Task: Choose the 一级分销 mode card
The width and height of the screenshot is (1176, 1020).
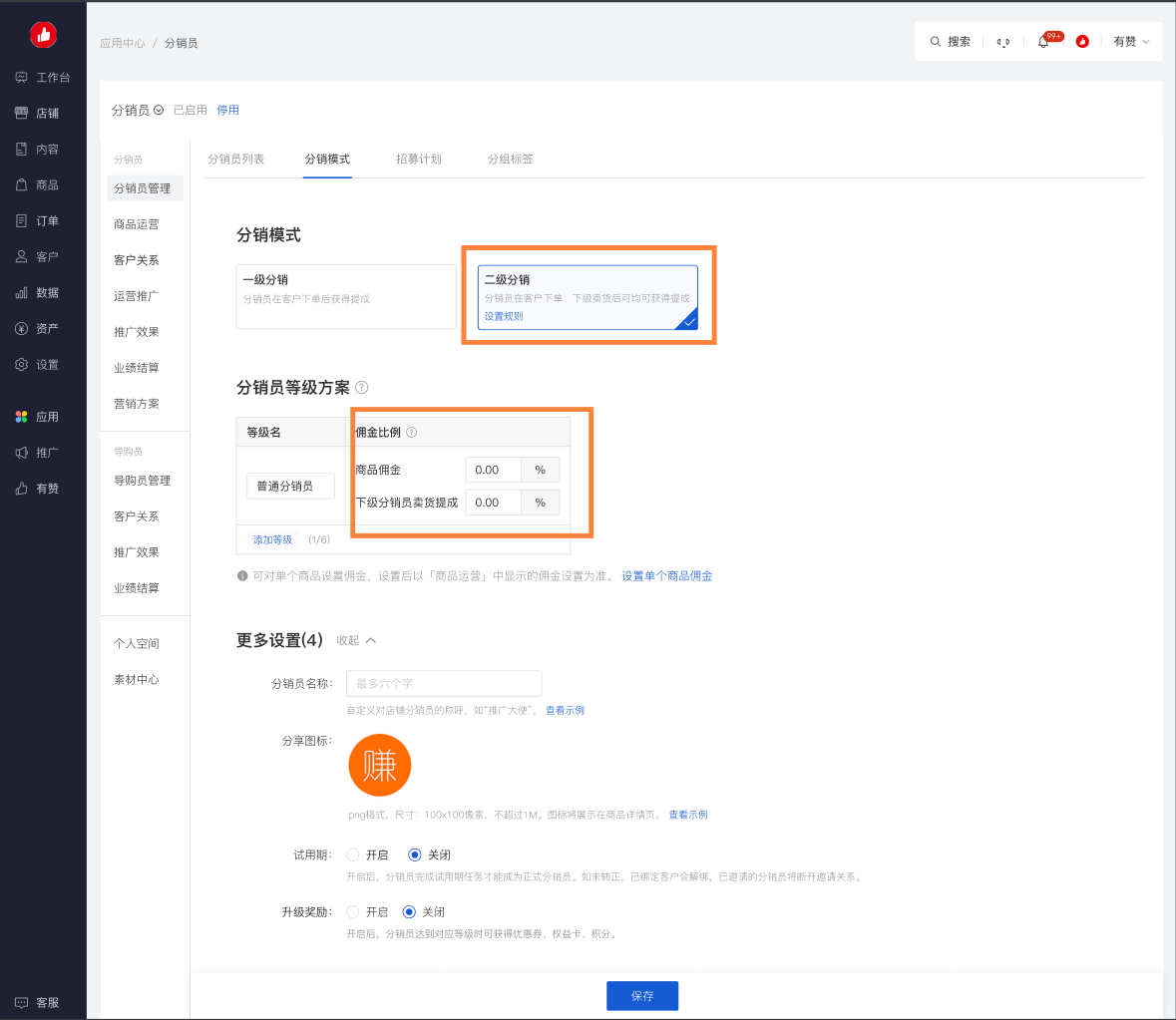Action: [346, 297]
